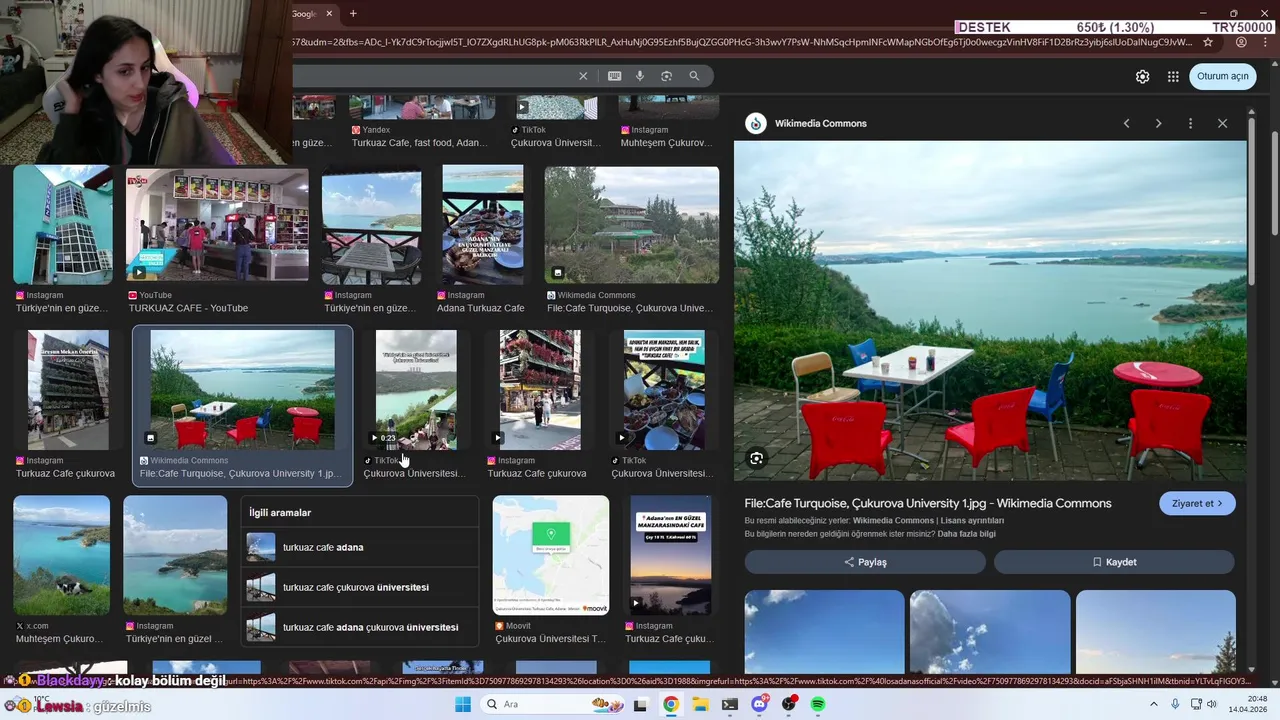Select related search turkuaz cafe çukurova üniversitesi
Image resolution: width=1280 pixels, height=720 pixels.
pyautogui.click(x=360, y=587)
